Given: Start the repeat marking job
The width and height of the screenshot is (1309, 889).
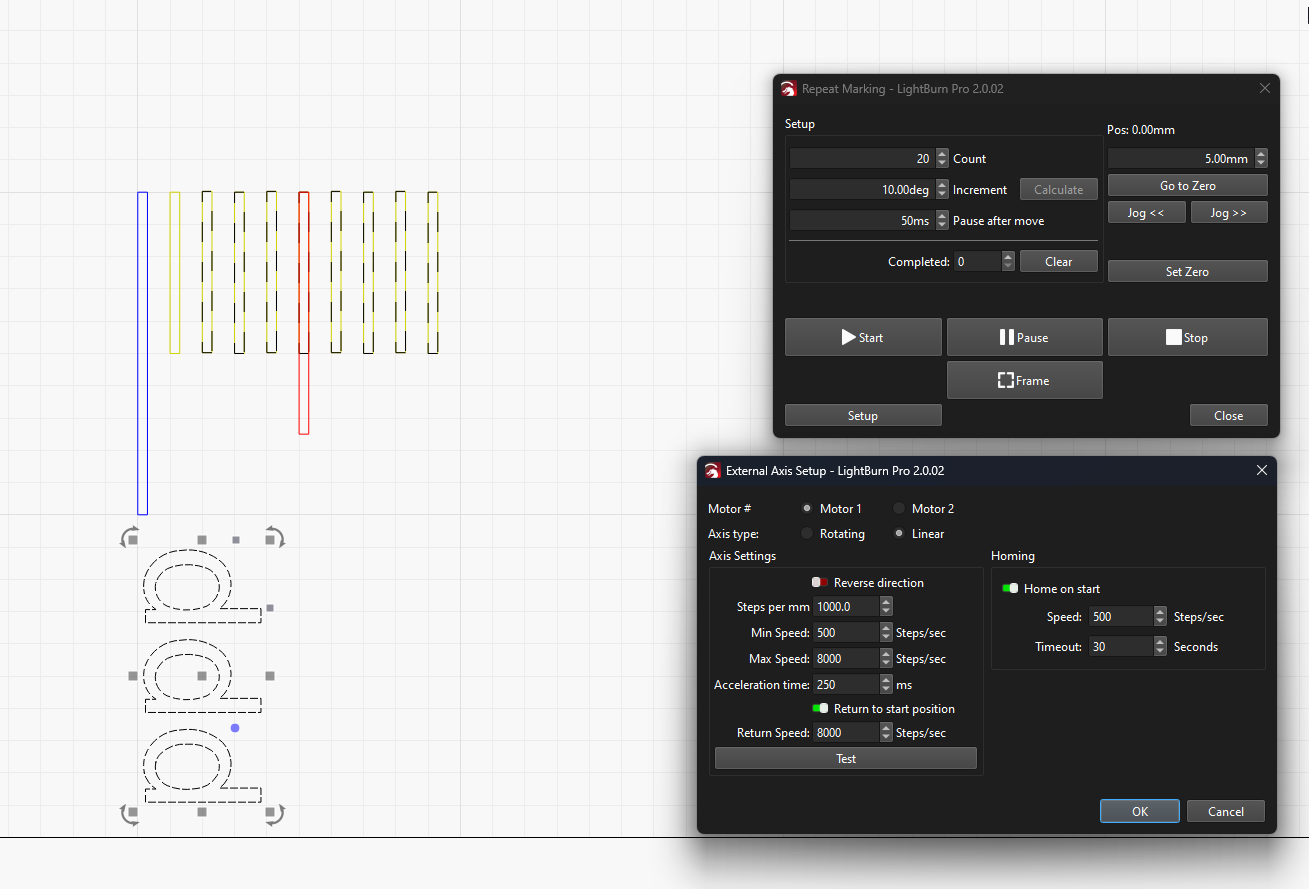Looking at the screenshot, I should coord(862,337).
